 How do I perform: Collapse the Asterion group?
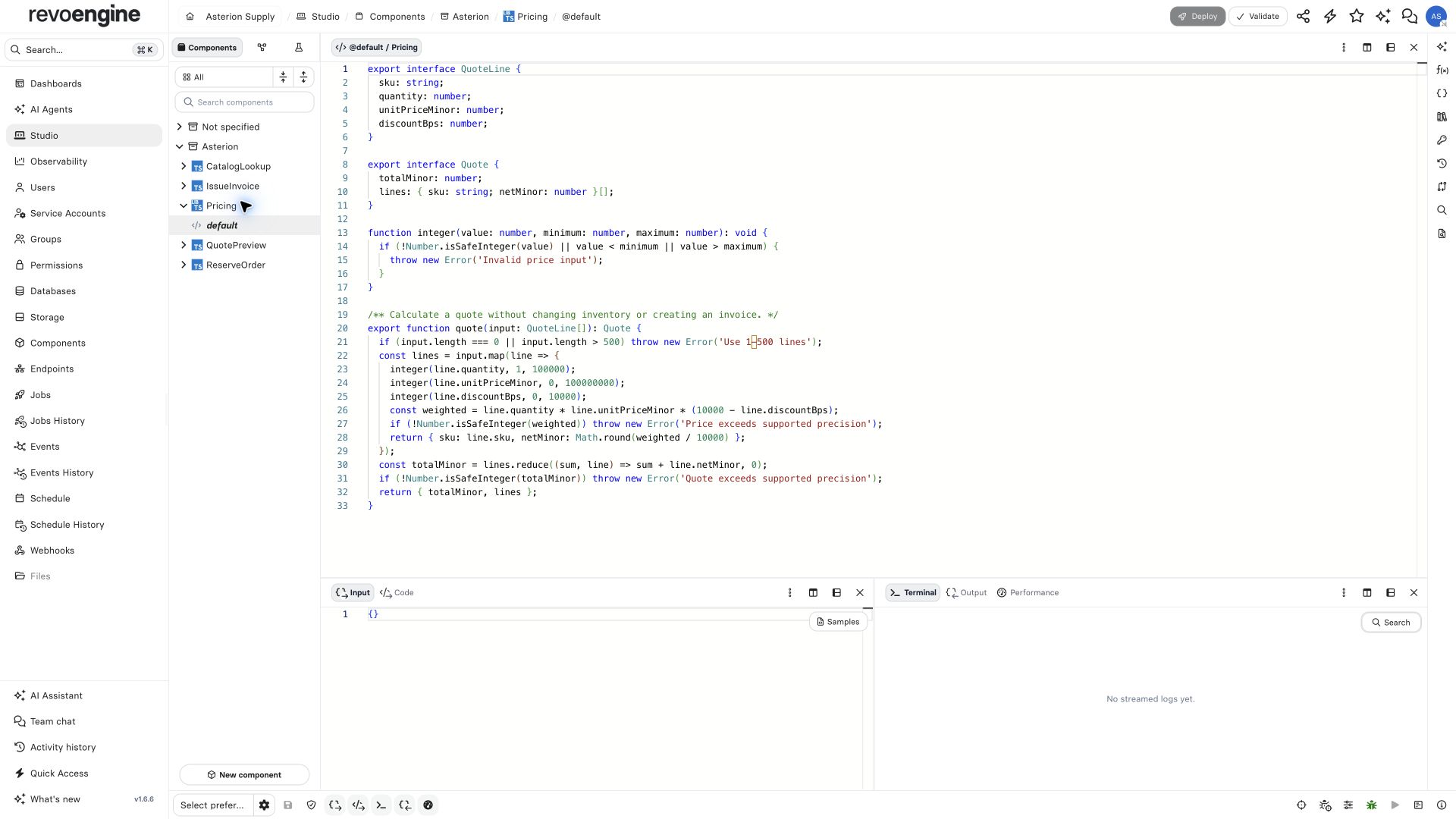click(x=180, y=146)
